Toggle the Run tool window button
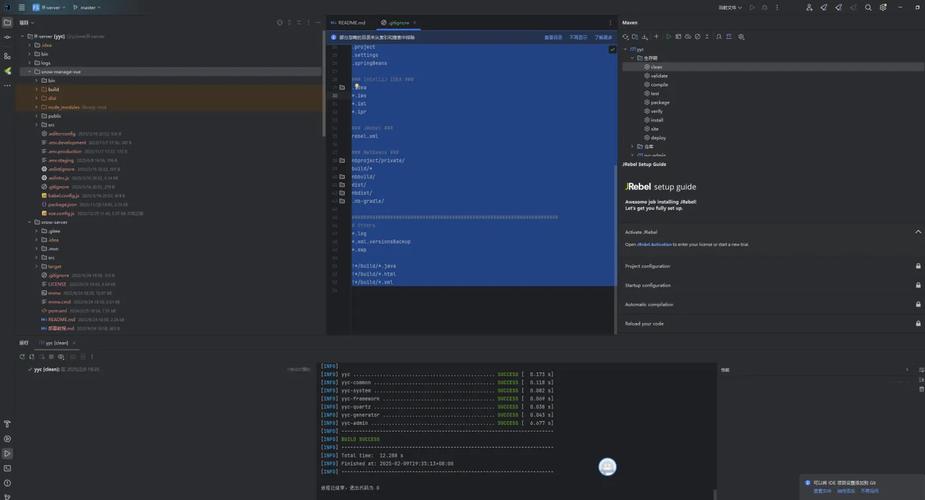Image resolution: width=925 pixels, height=500 pixels. [x=7, y=453]
